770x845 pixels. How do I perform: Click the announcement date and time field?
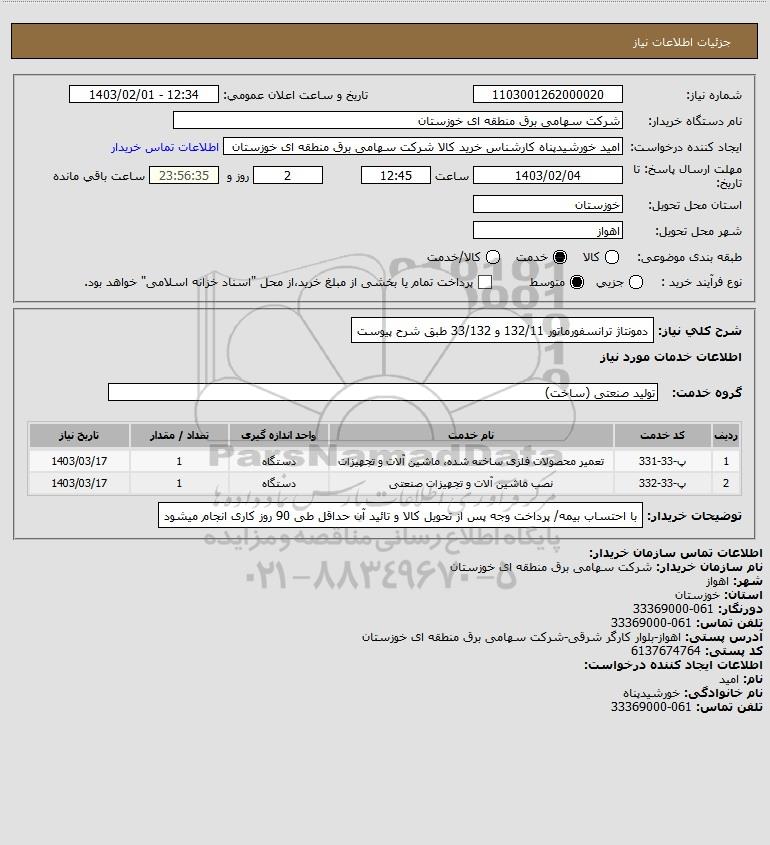[x=144, y=94]
